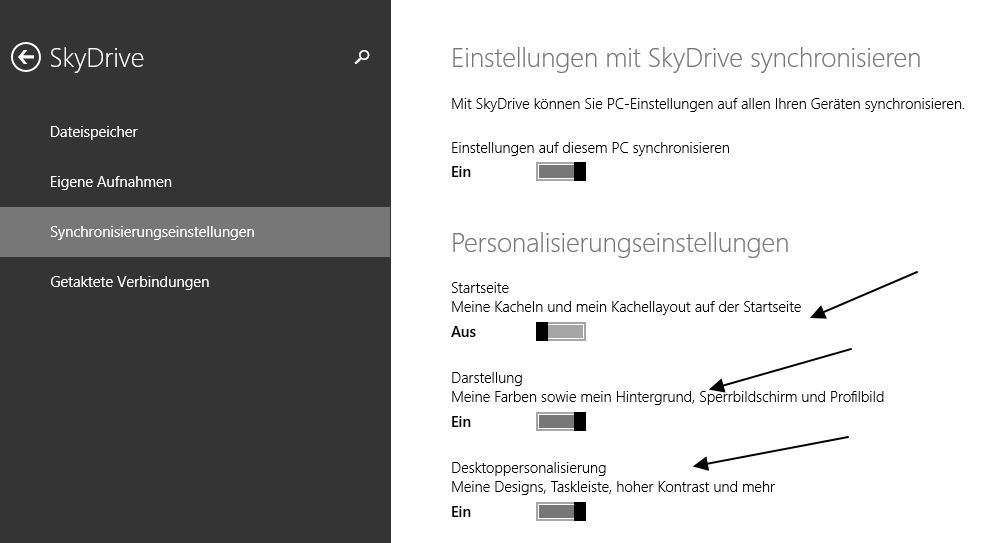Click the 'Aus' state label under Startseite
This screenshot has width=987, height=543.
pos(463,332)
